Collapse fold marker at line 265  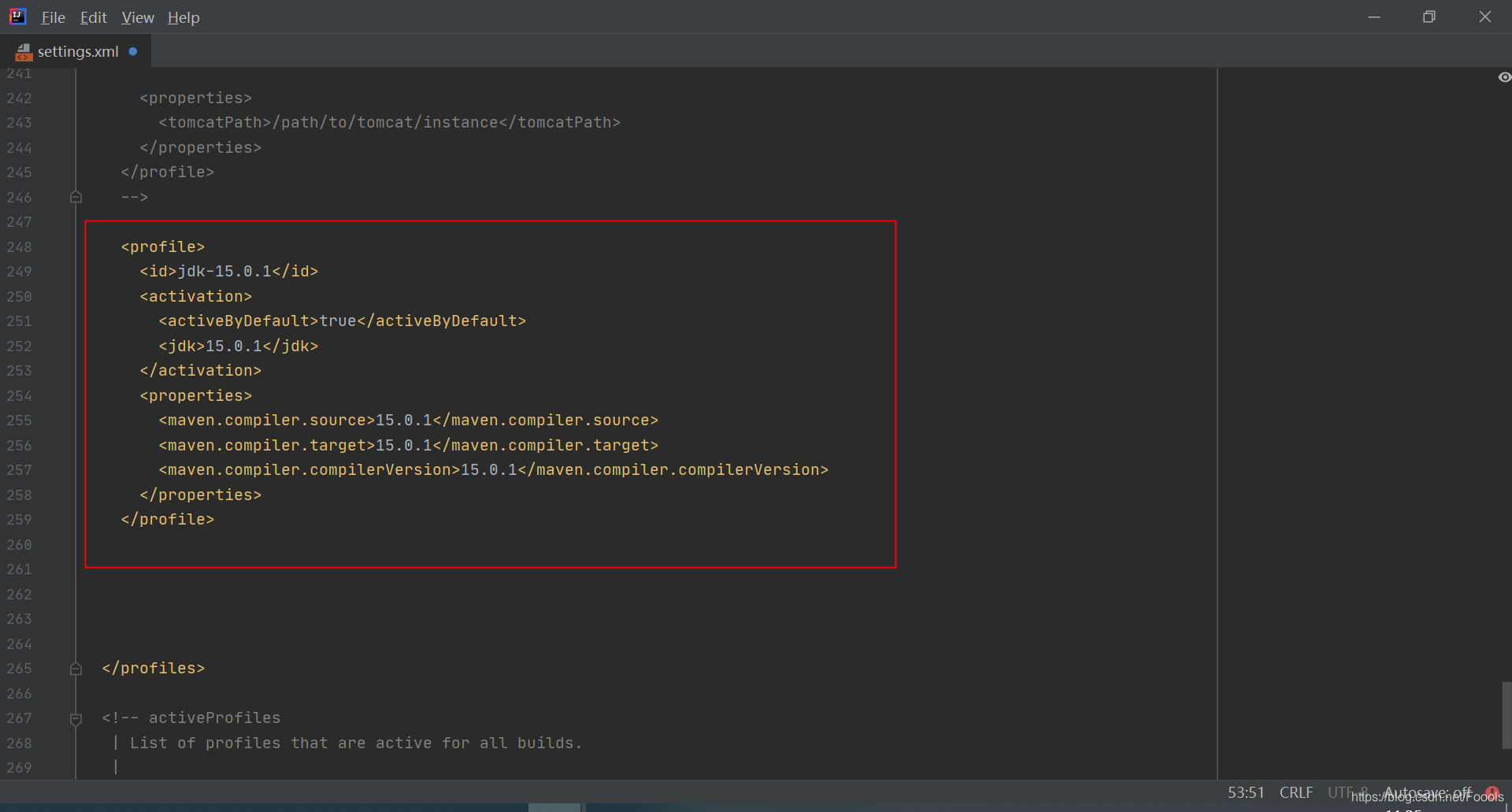[x=76, y=669]
